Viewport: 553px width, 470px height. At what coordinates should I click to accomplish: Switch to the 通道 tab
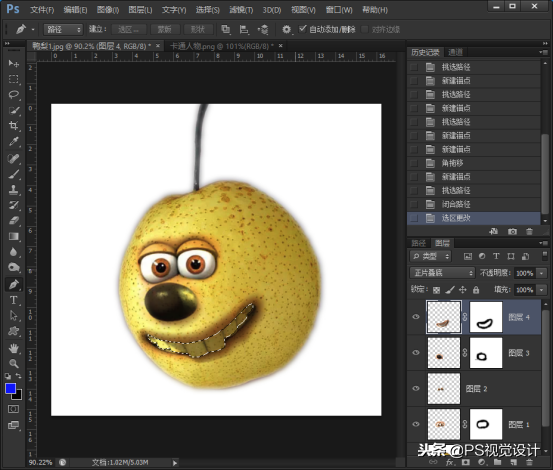(x=455, y=52)
